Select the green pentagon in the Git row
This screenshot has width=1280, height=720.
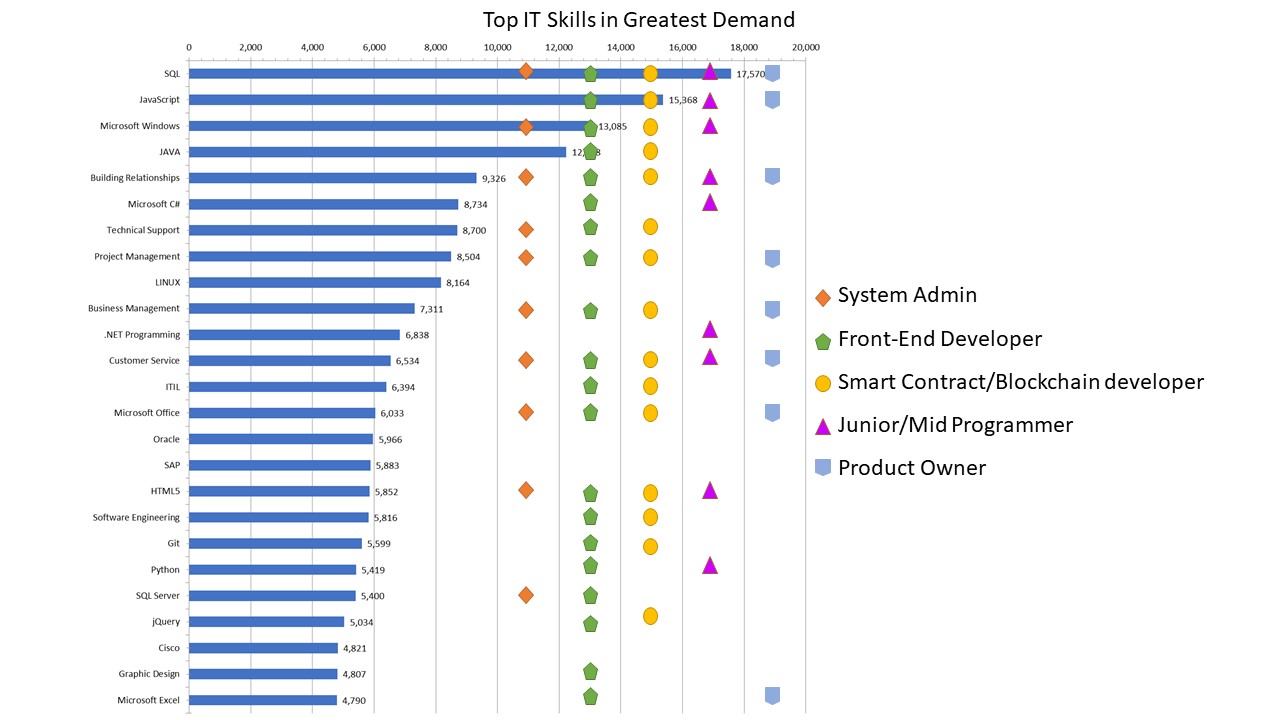tap(590, 543)
